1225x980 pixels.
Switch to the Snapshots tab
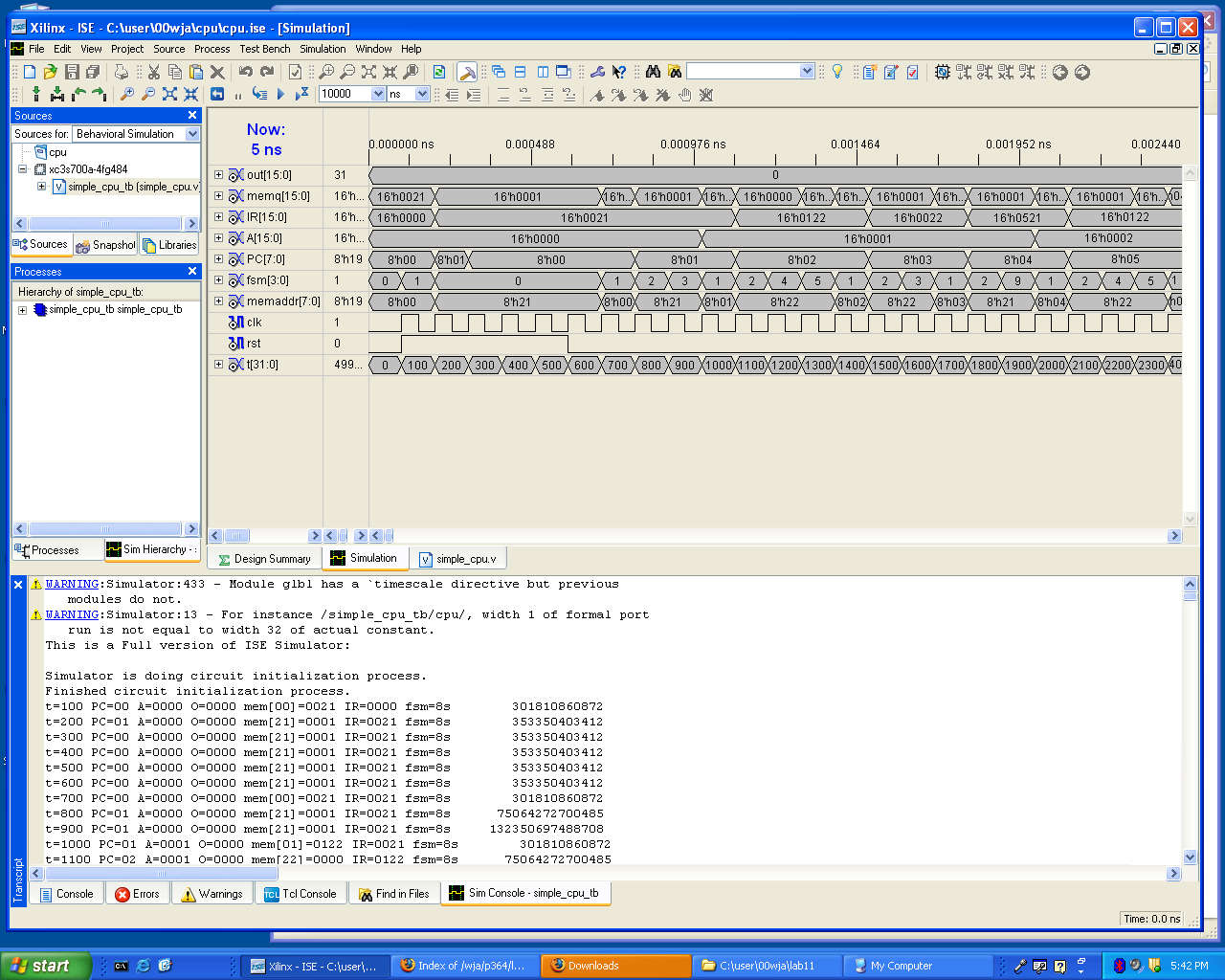click(x=106, y=245)
